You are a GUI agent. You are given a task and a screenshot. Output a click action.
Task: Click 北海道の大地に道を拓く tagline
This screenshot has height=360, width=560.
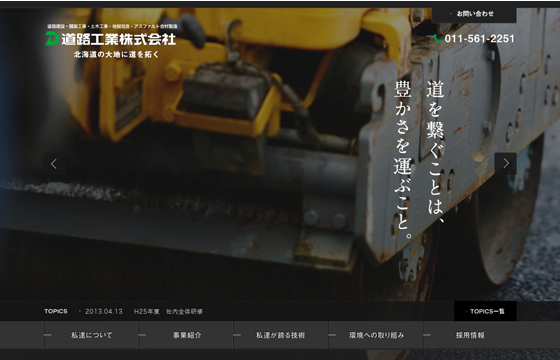[x=116, y=55]
